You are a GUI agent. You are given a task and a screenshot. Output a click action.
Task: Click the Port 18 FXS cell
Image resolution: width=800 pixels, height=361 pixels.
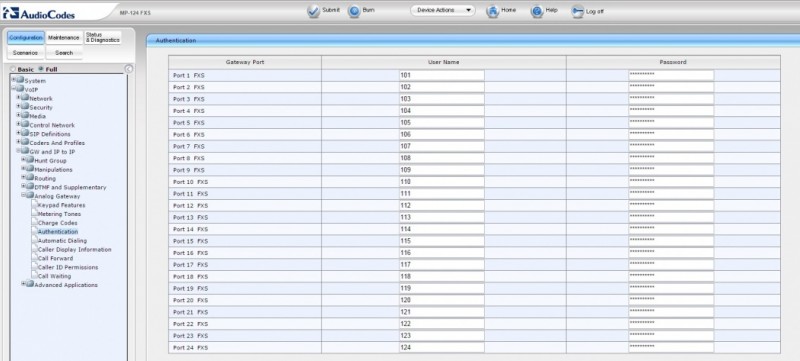(245, 276)
